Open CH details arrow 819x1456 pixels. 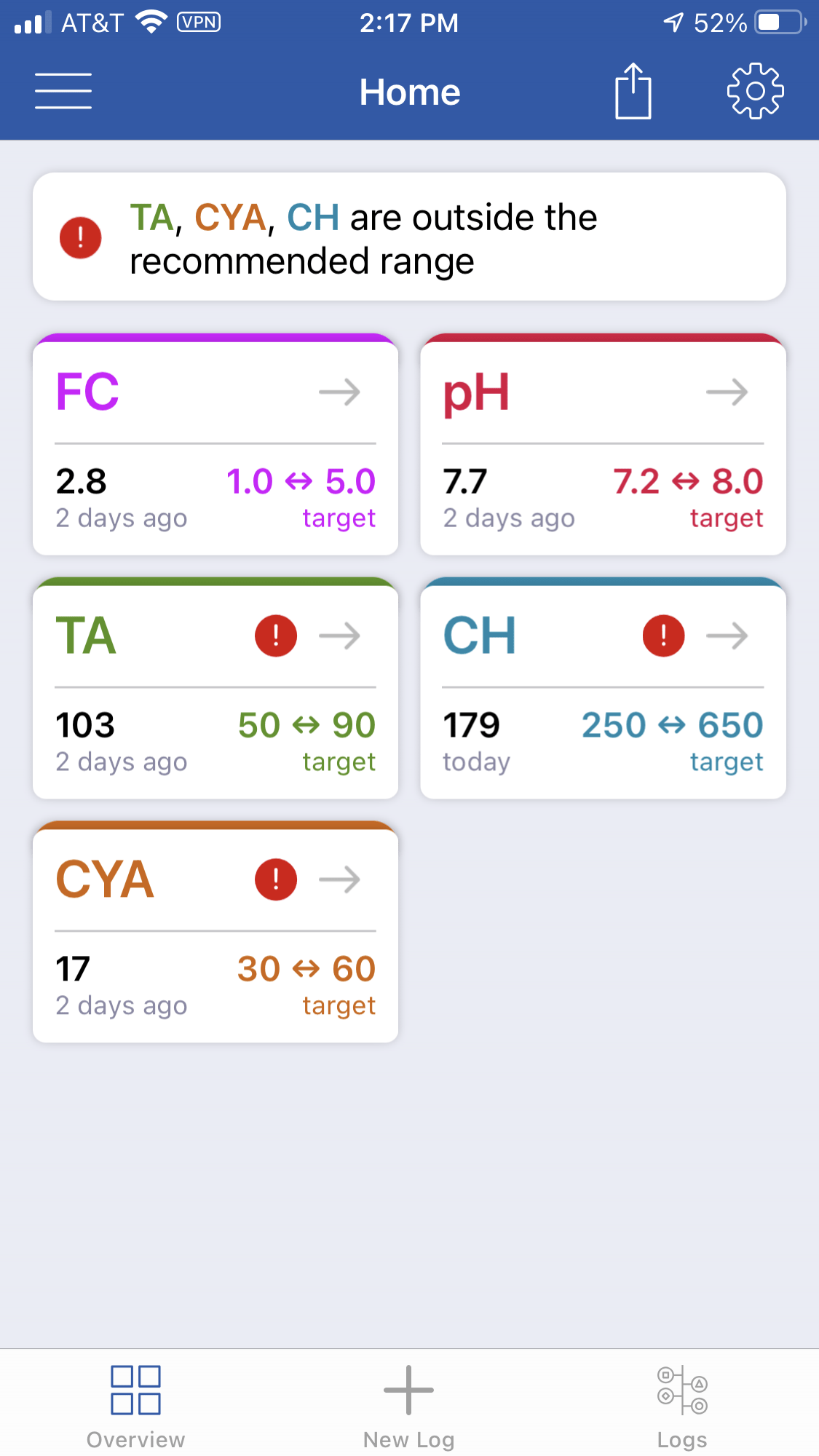727,636
